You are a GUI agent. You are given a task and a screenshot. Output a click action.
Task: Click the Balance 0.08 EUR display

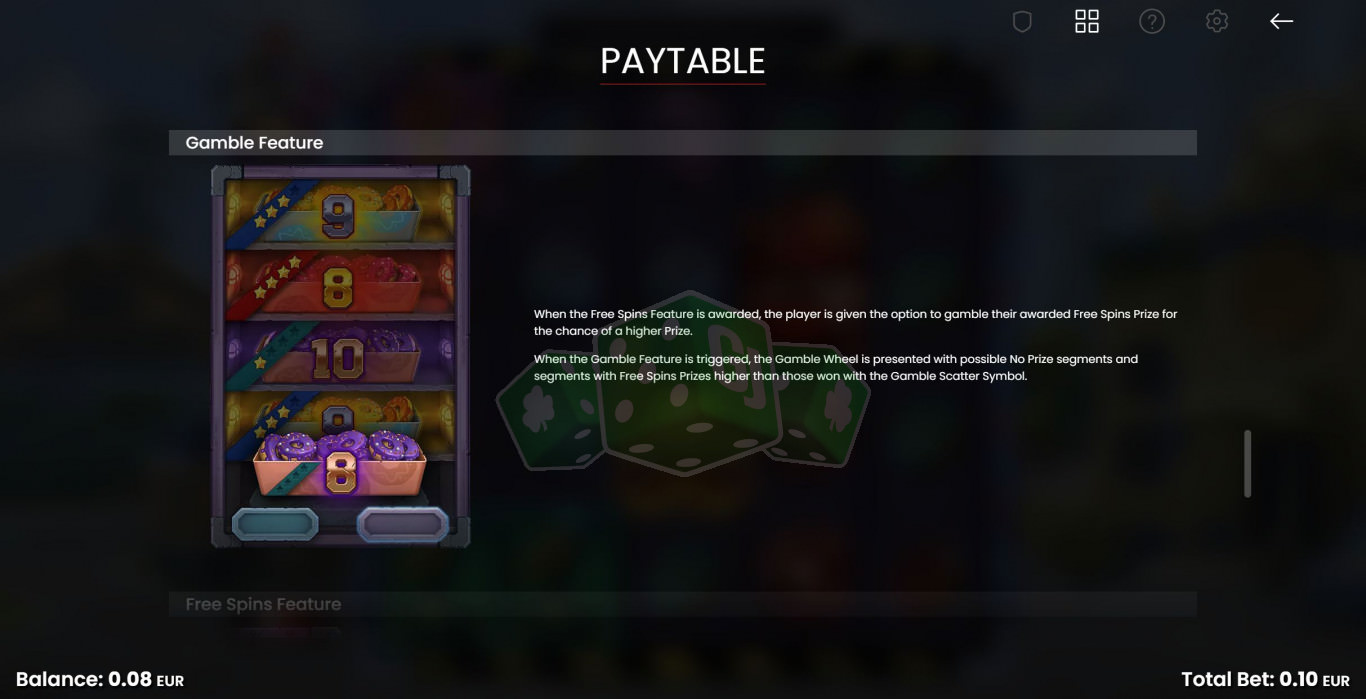click(x=100, y=680)
